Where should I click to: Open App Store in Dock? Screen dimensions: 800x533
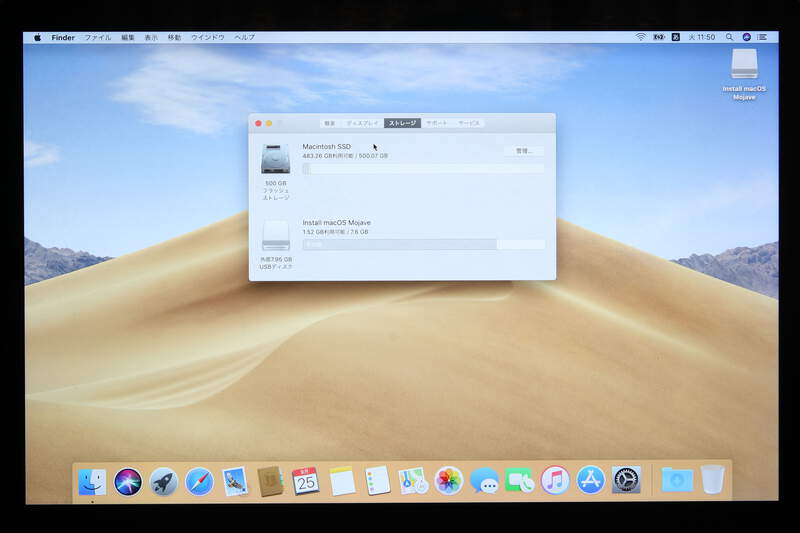[590, 480]
